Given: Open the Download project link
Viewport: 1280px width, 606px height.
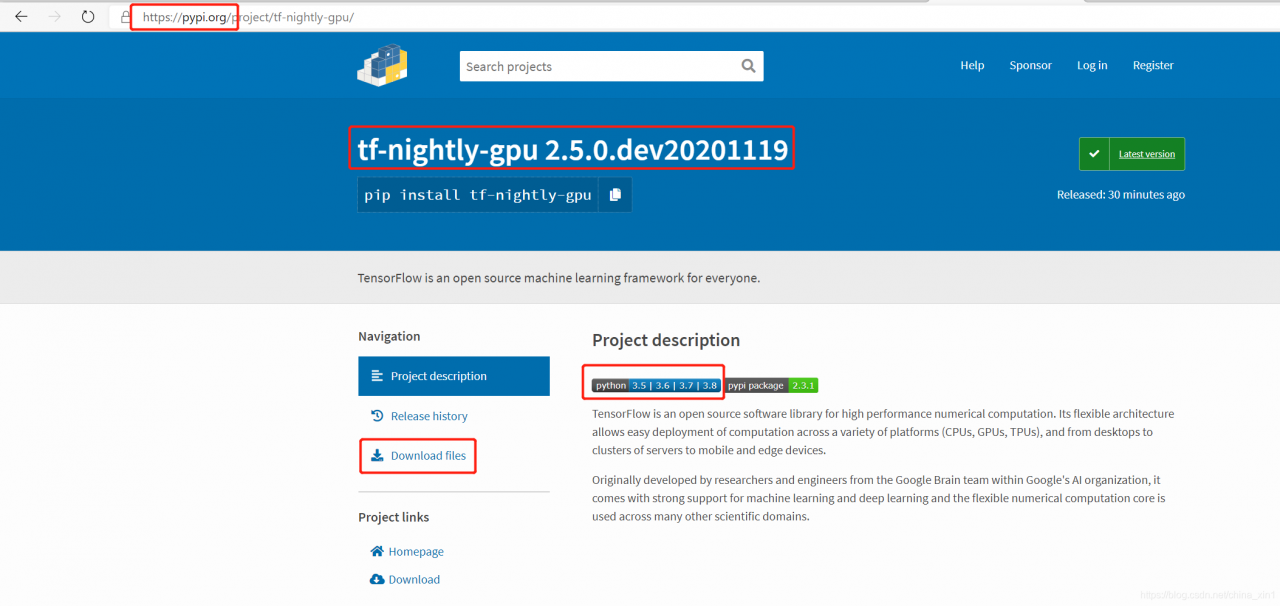Looking at the screenshot, I should [414, 579].
